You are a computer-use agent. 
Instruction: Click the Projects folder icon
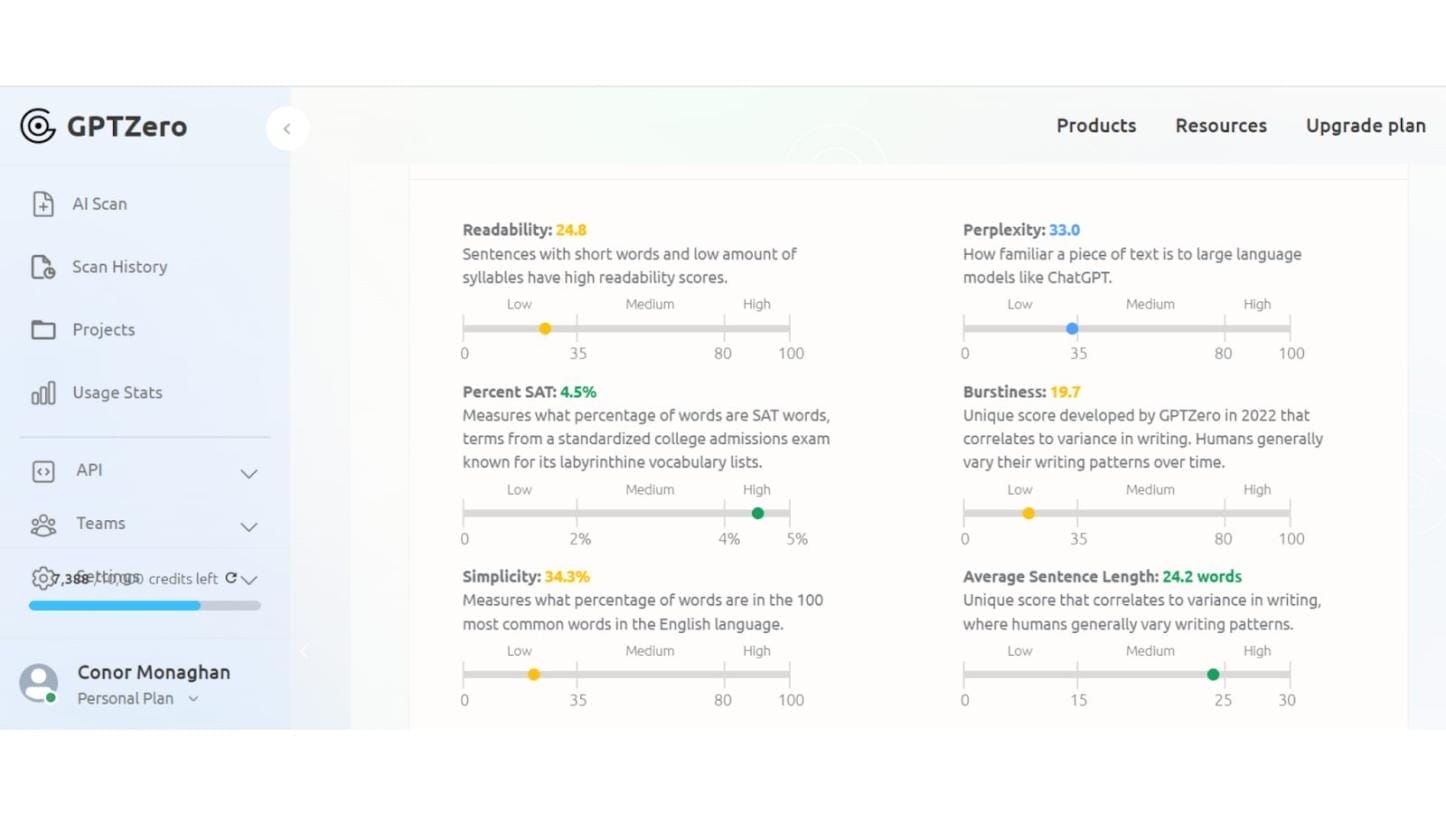(43, 329)
